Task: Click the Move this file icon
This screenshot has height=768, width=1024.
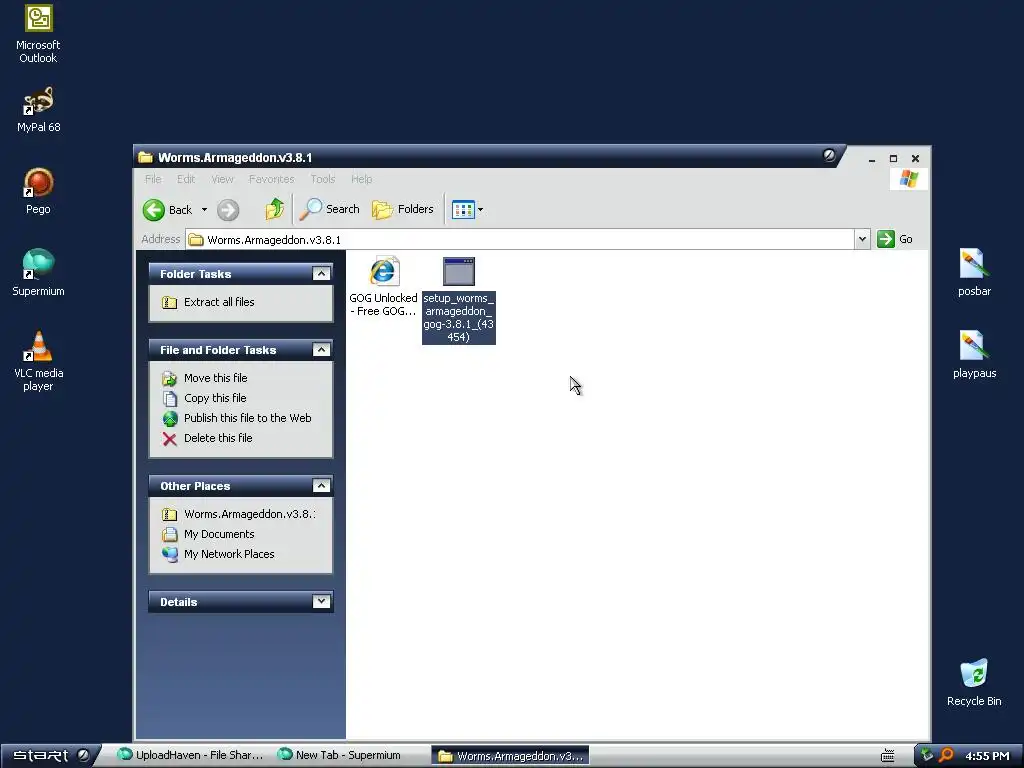Action: [x=170, y=379]
